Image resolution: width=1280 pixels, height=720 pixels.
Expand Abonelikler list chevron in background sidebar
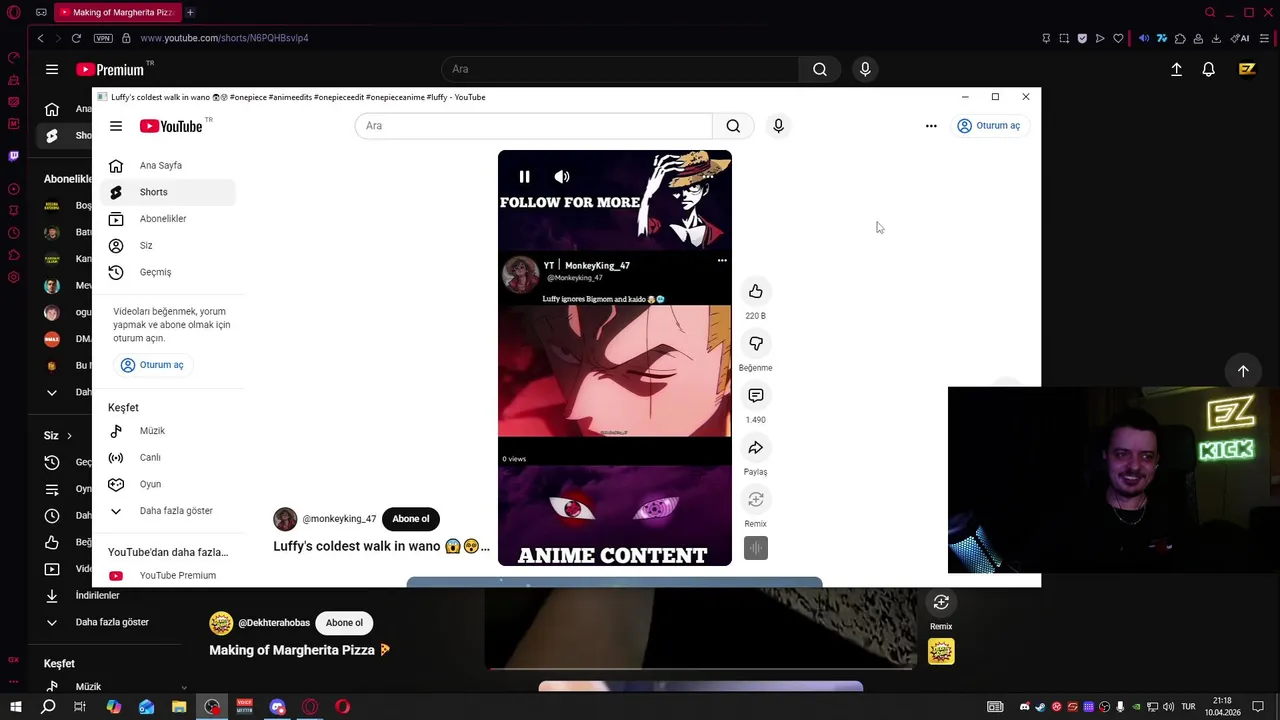coord(52,392)
